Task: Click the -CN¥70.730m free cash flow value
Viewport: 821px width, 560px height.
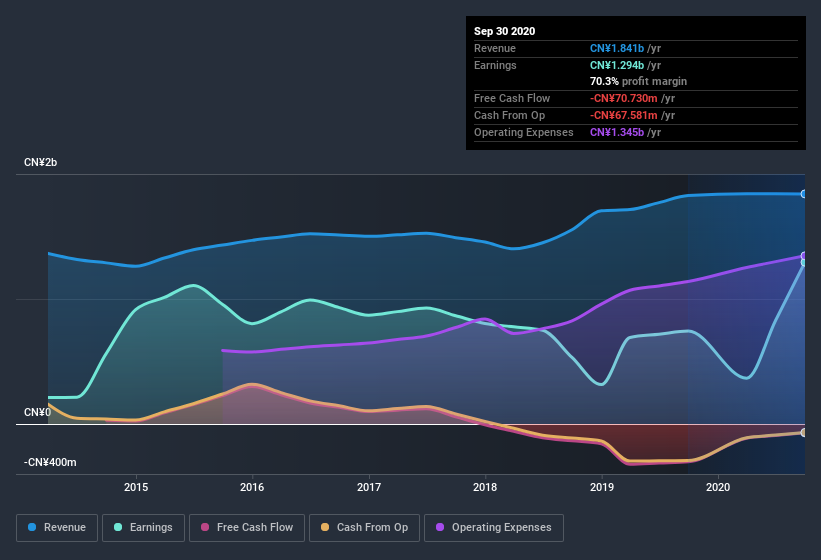Action: pyautogui.click(x=624, y=98)
